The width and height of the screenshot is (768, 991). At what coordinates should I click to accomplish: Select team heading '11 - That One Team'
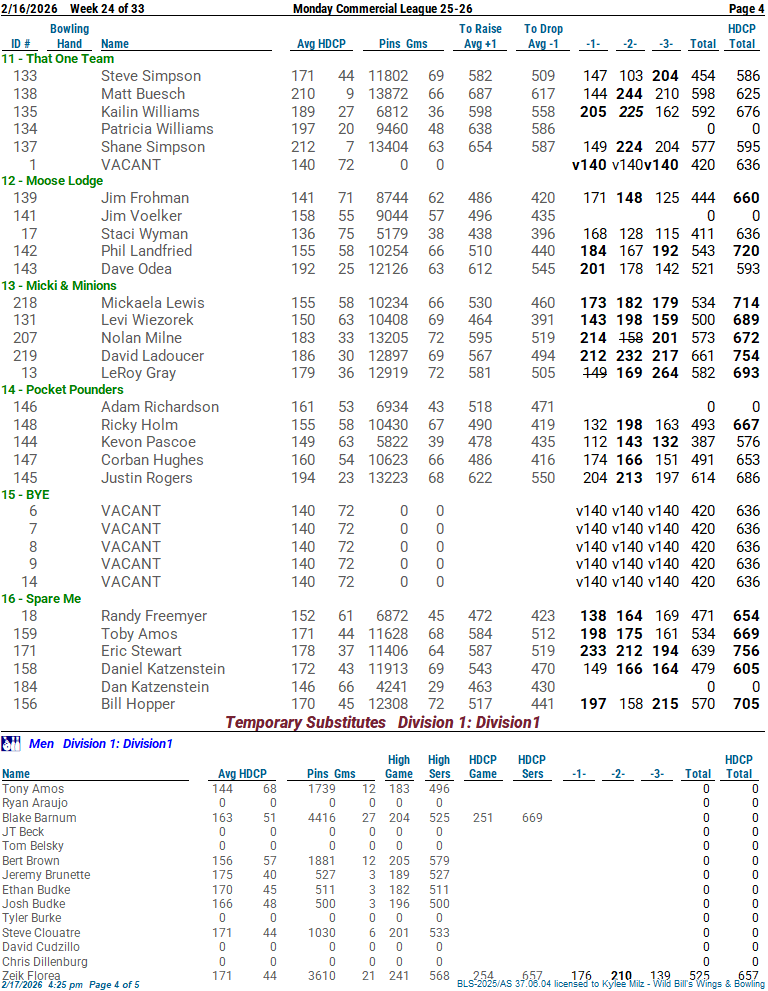pyautogui.click(x=58, y=59)
